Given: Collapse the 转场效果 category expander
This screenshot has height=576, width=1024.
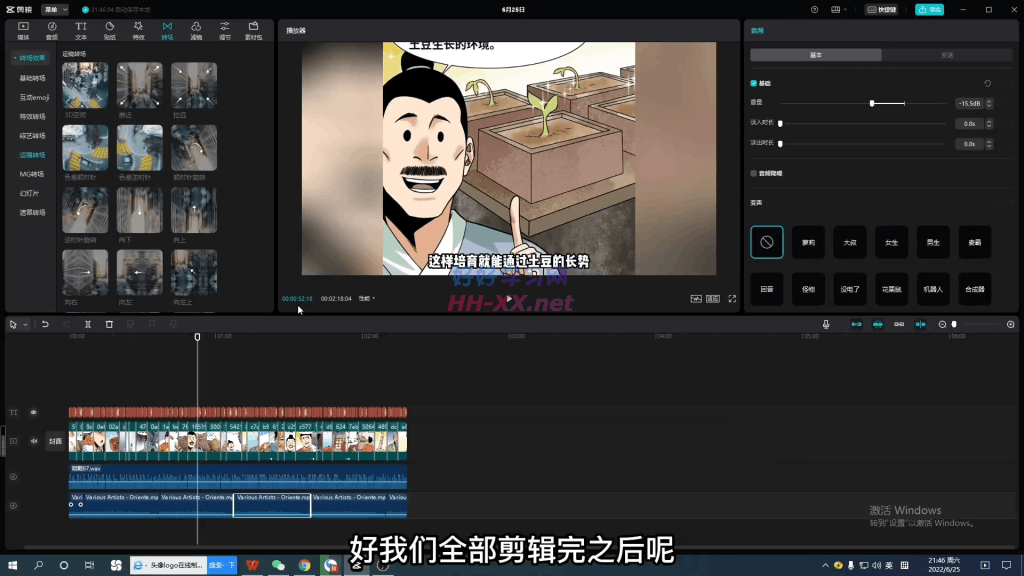Looking at the screenshot, I should (15, 58).
